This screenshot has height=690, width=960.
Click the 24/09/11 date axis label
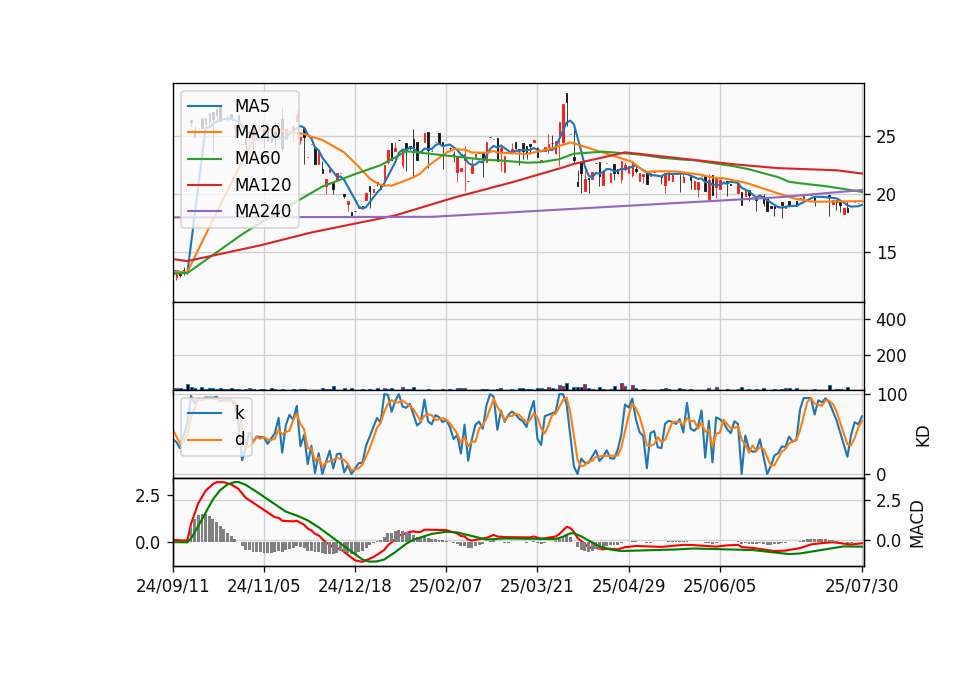click(173, 586)
